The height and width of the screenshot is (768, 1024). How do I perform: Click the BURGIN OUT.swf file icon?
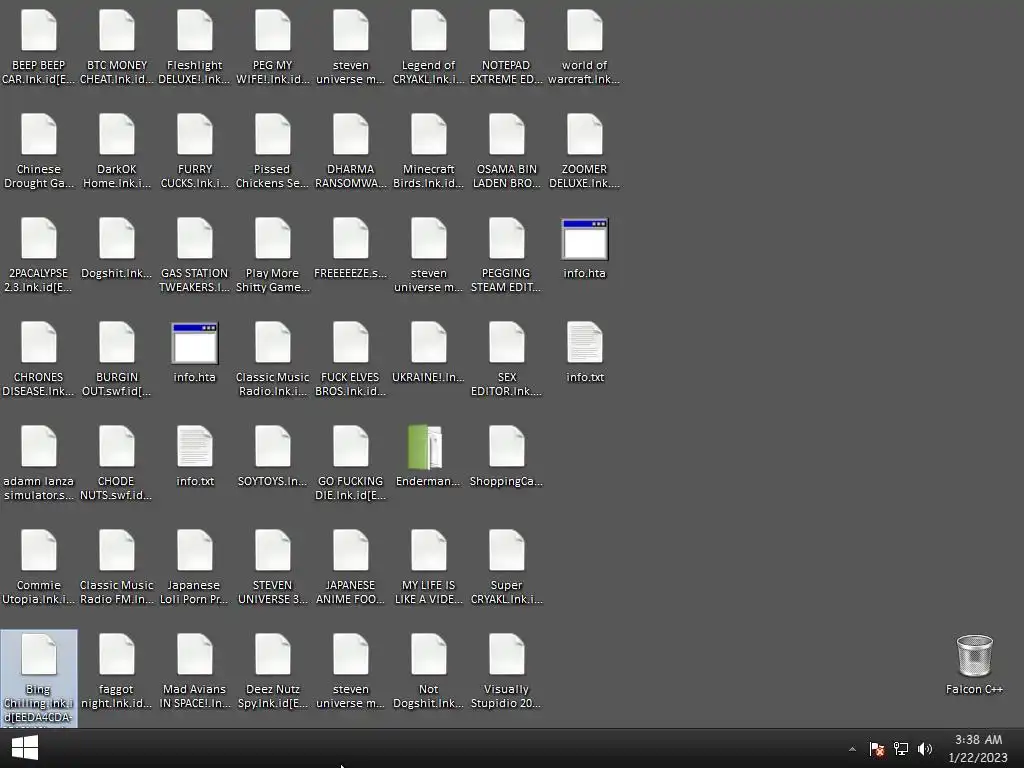[x=117, y=342]
